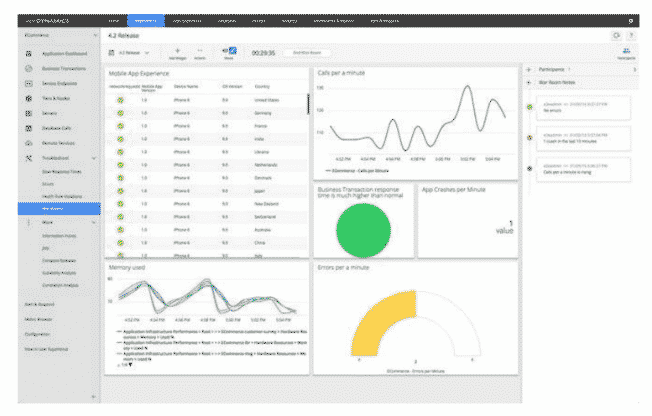The height and width of the screenshot is (416, 652).
Task: Open Dashboards & Reports tab
Action: coord(333,21)
